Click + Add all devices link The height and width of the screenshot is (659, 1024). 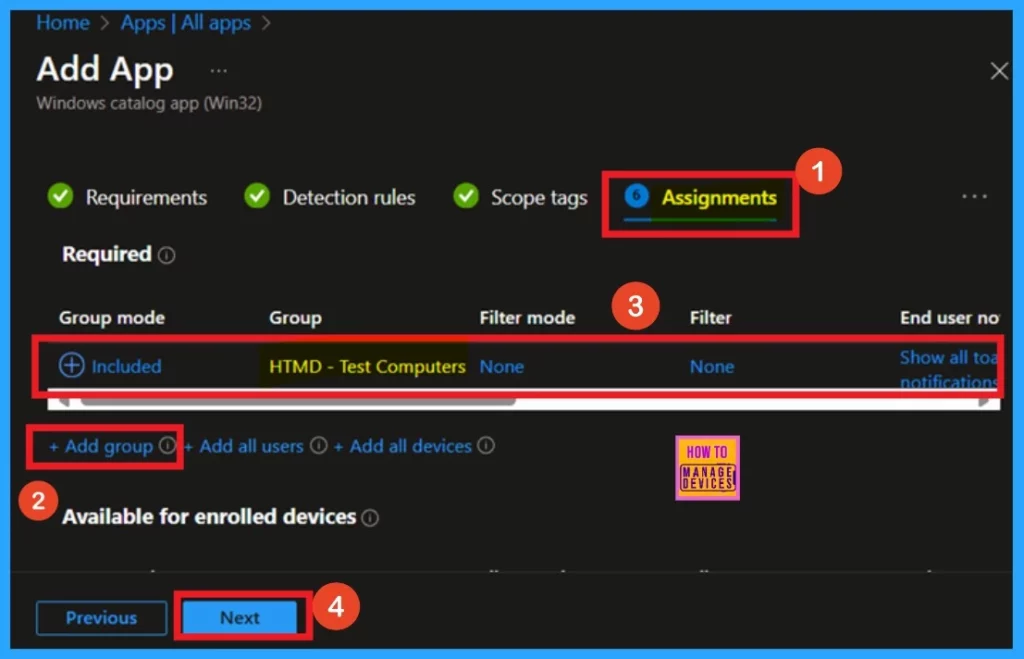pyautogui.click(x=402, y=446)
